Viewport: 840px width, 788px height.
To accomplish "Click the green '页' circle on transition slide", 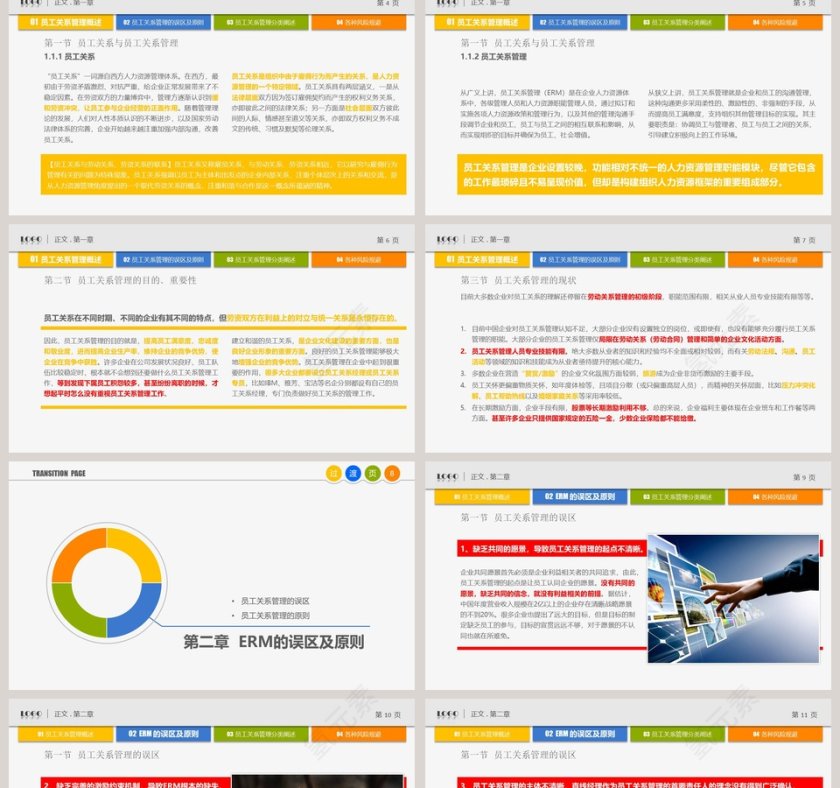I will pyautogui.click(x=372, y=474).
